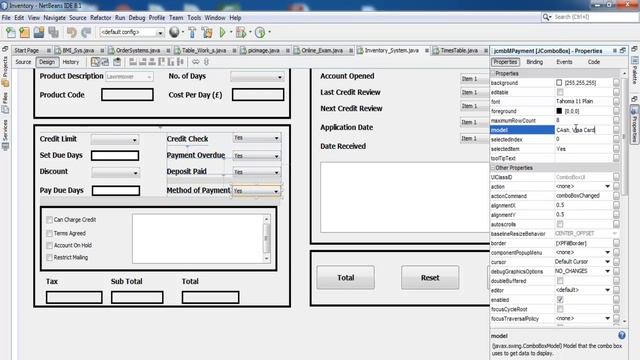
Task: Click the help icon beside model description
Action: click(622, 335)
